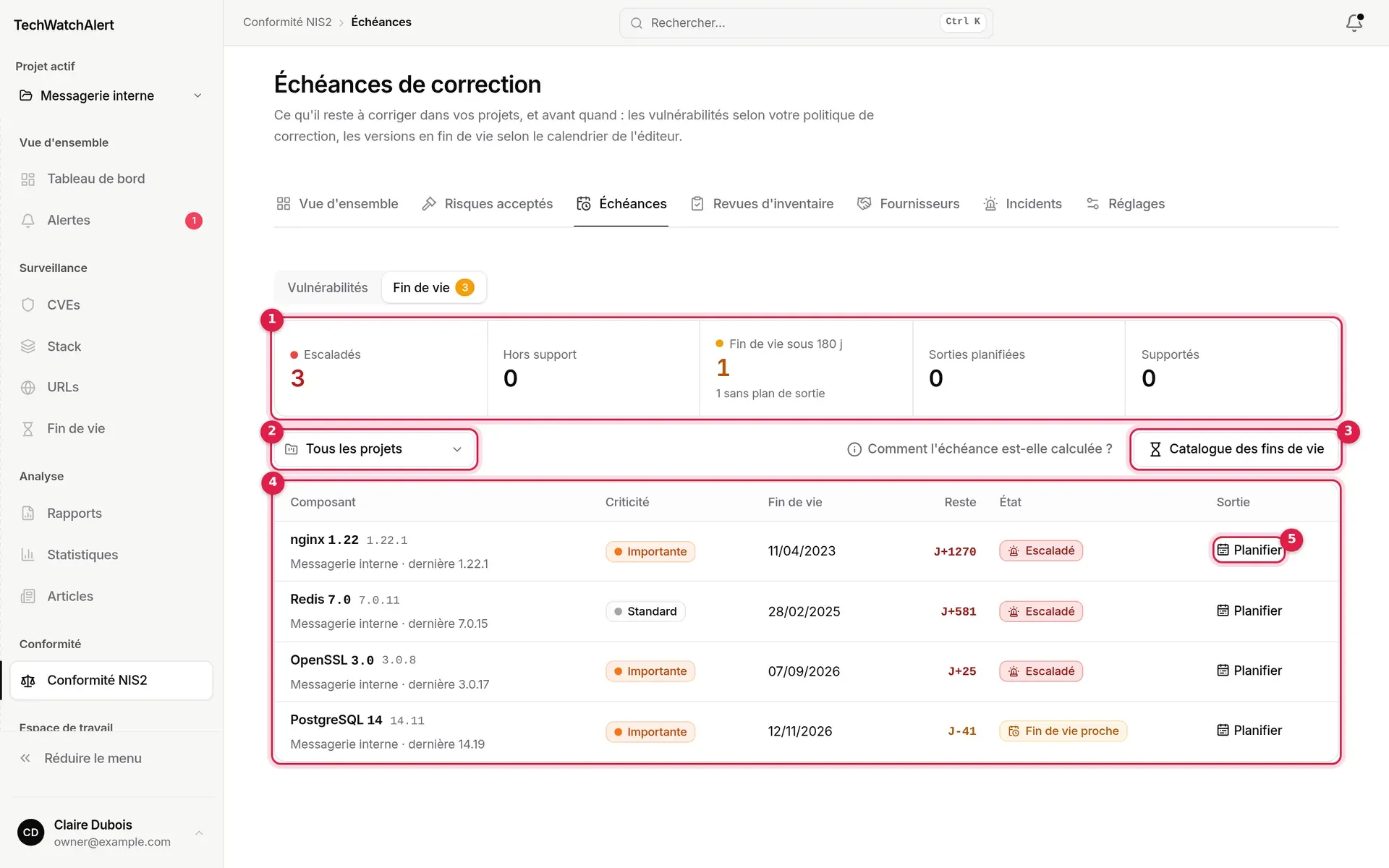The width and height of the screenshot is (1389, 868).
Task: Open the Risques acceptés tab
Action: pos(487,204)
